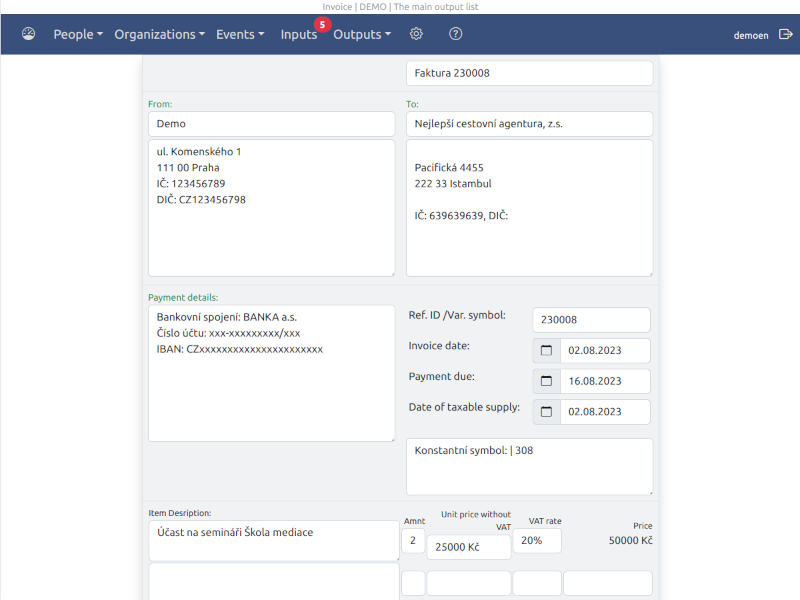
Task: Open the dashboard gauge icon
Action: pos(29,34)
